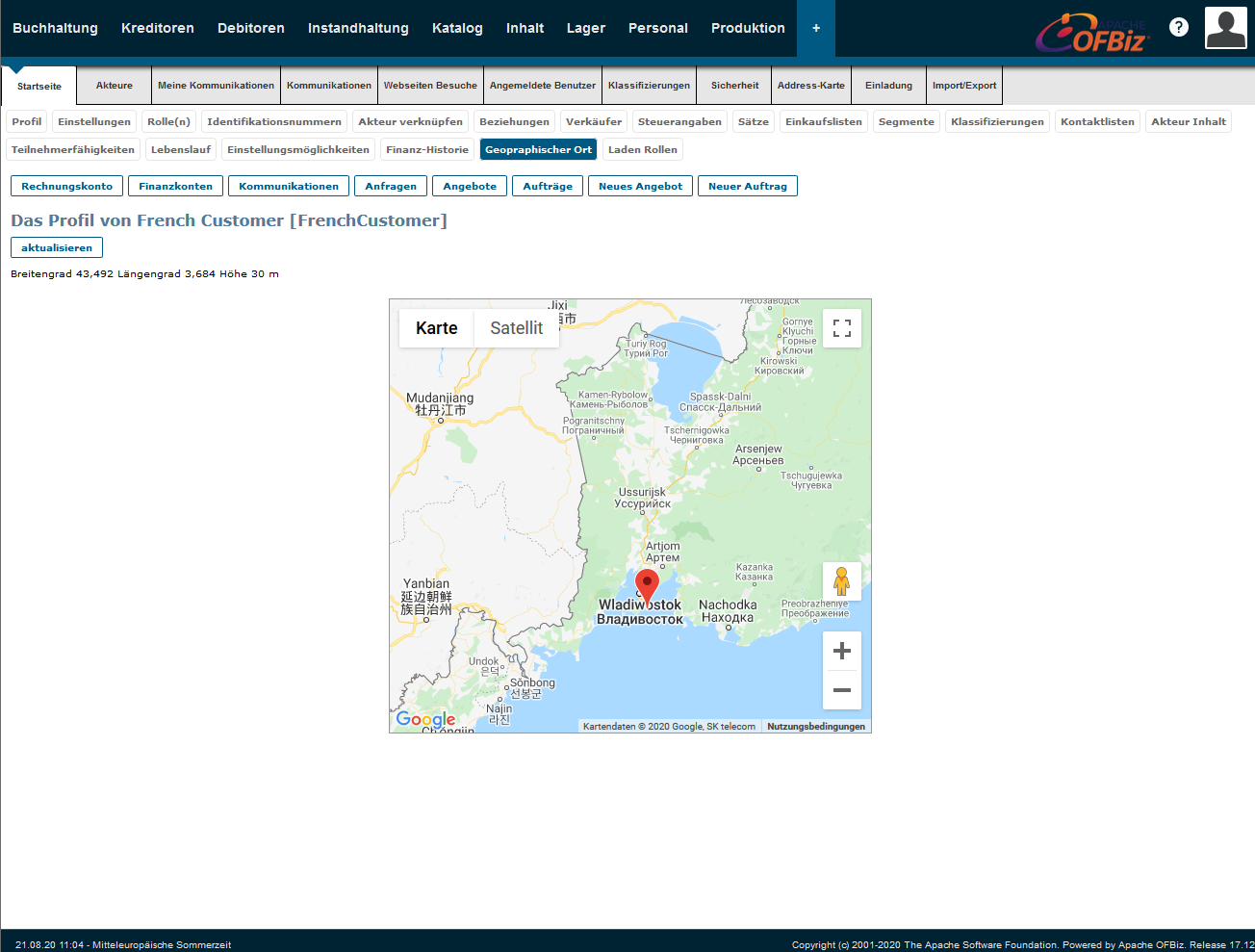Click the blue-outlined Kommunikationen button
The image size is (1255, 952).
(289, 186)
